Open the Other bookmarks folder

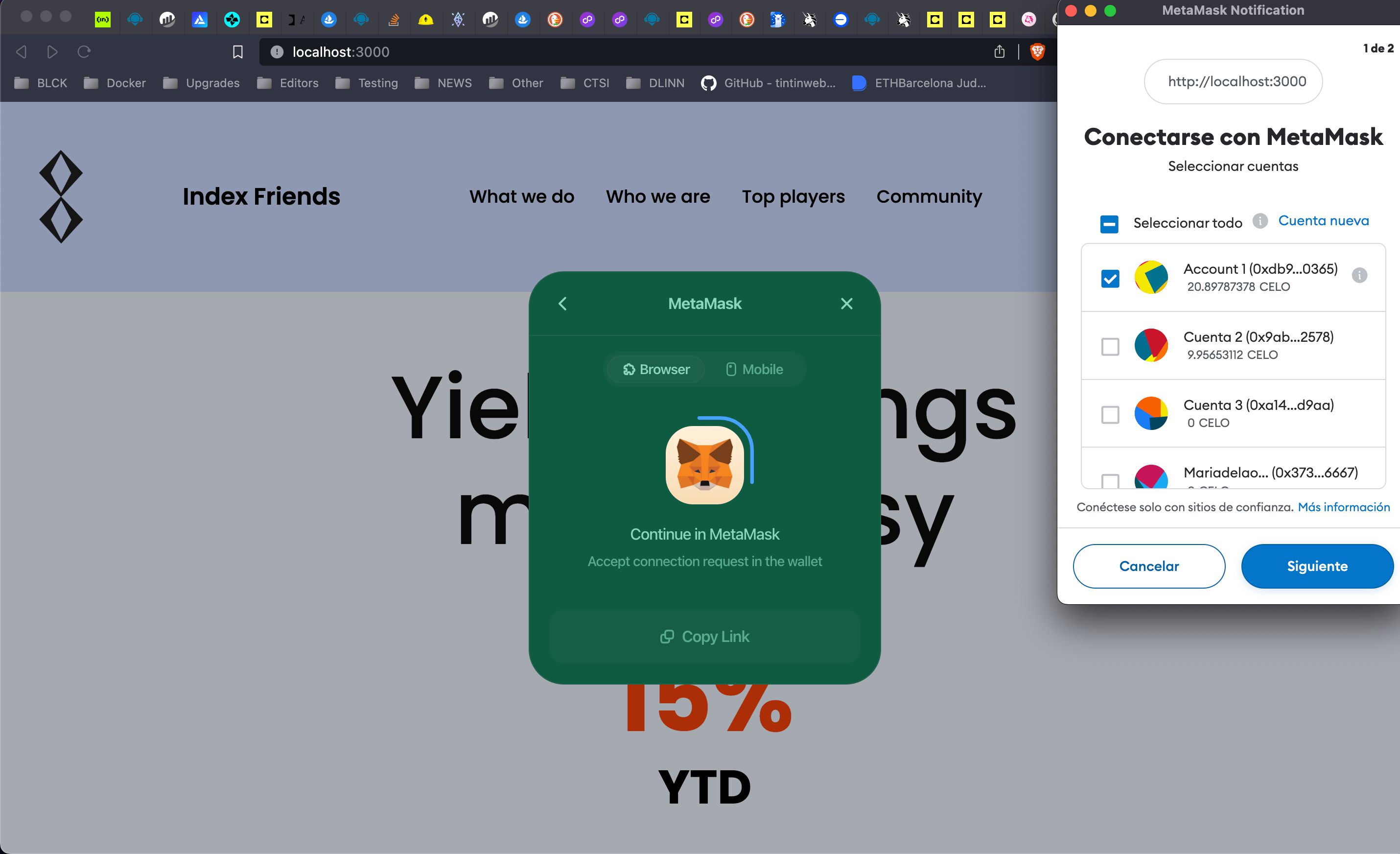point(516,83)
